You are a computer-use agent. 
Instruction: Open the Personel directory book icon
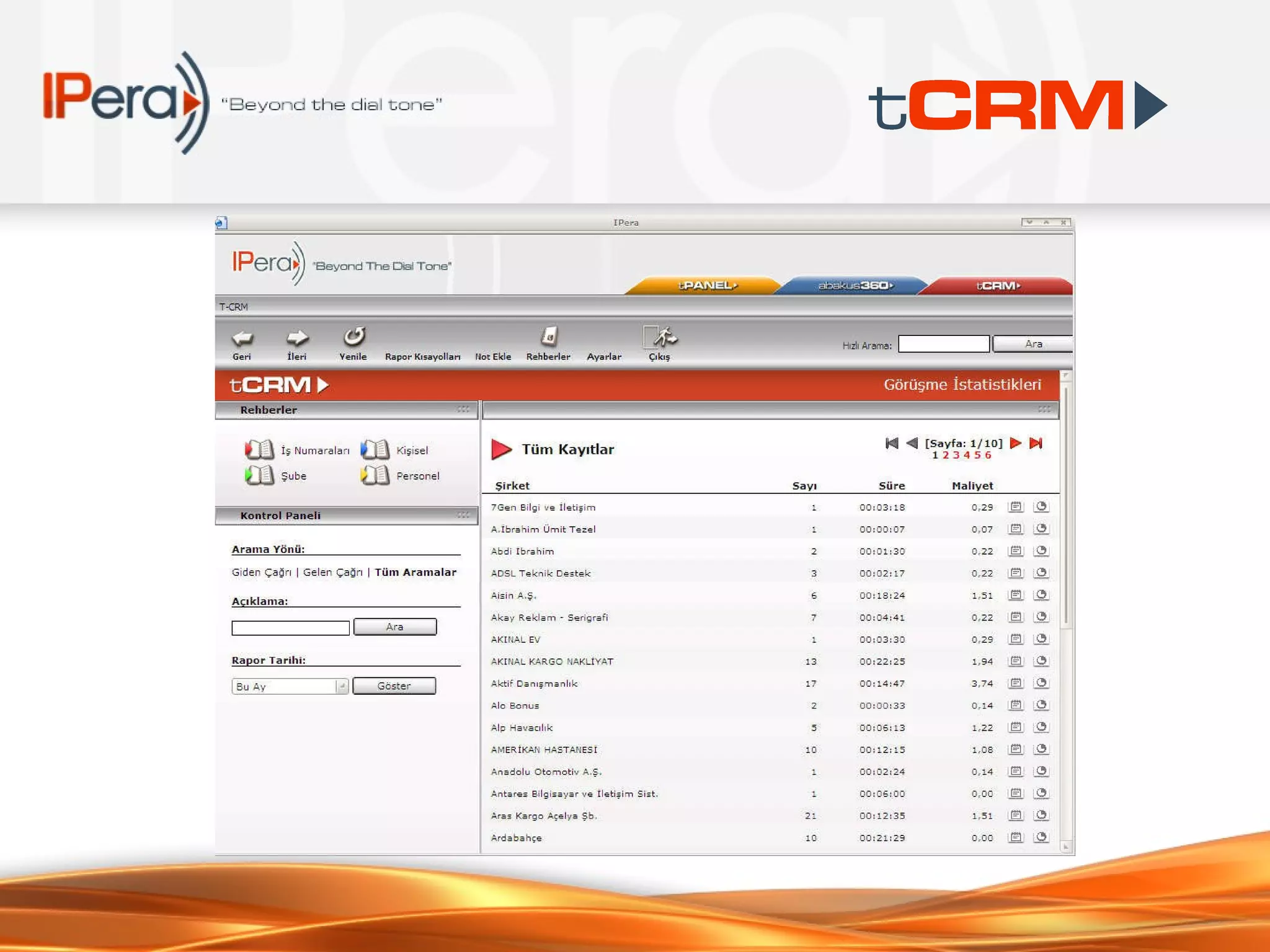375,475
